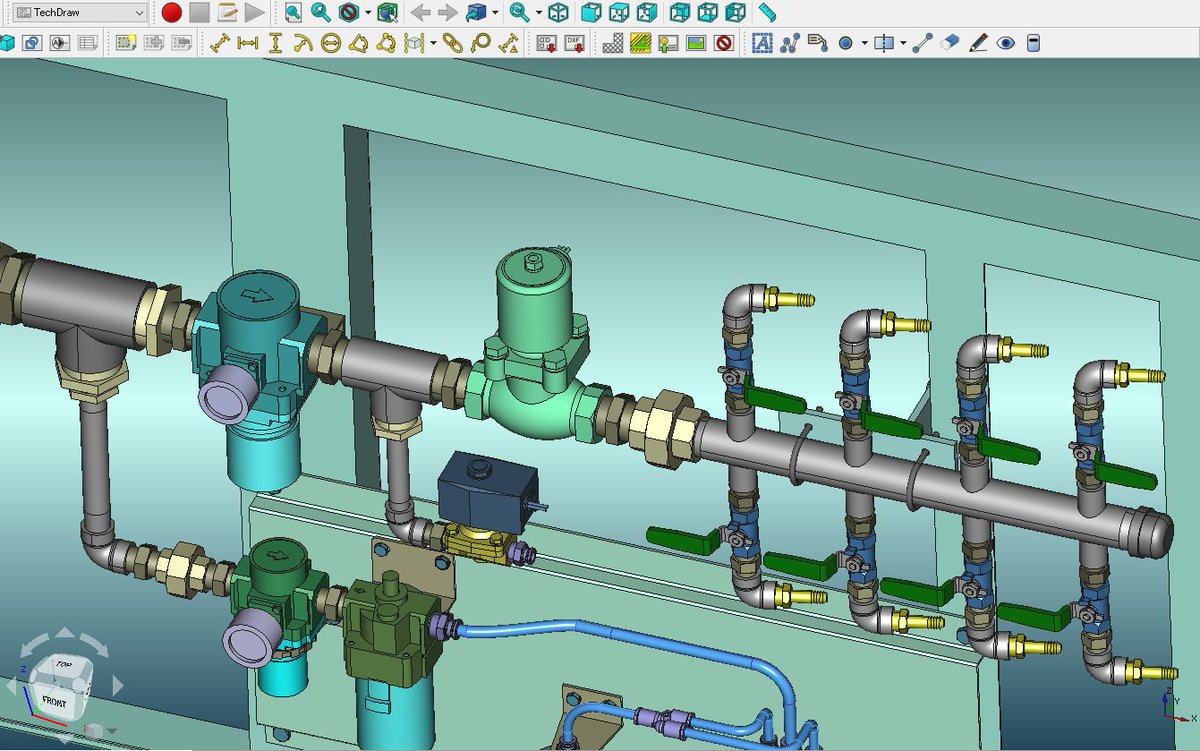1200x751 pixels.
Task: Execute macro with the play triangle
Action: click(x=254, y=12)
